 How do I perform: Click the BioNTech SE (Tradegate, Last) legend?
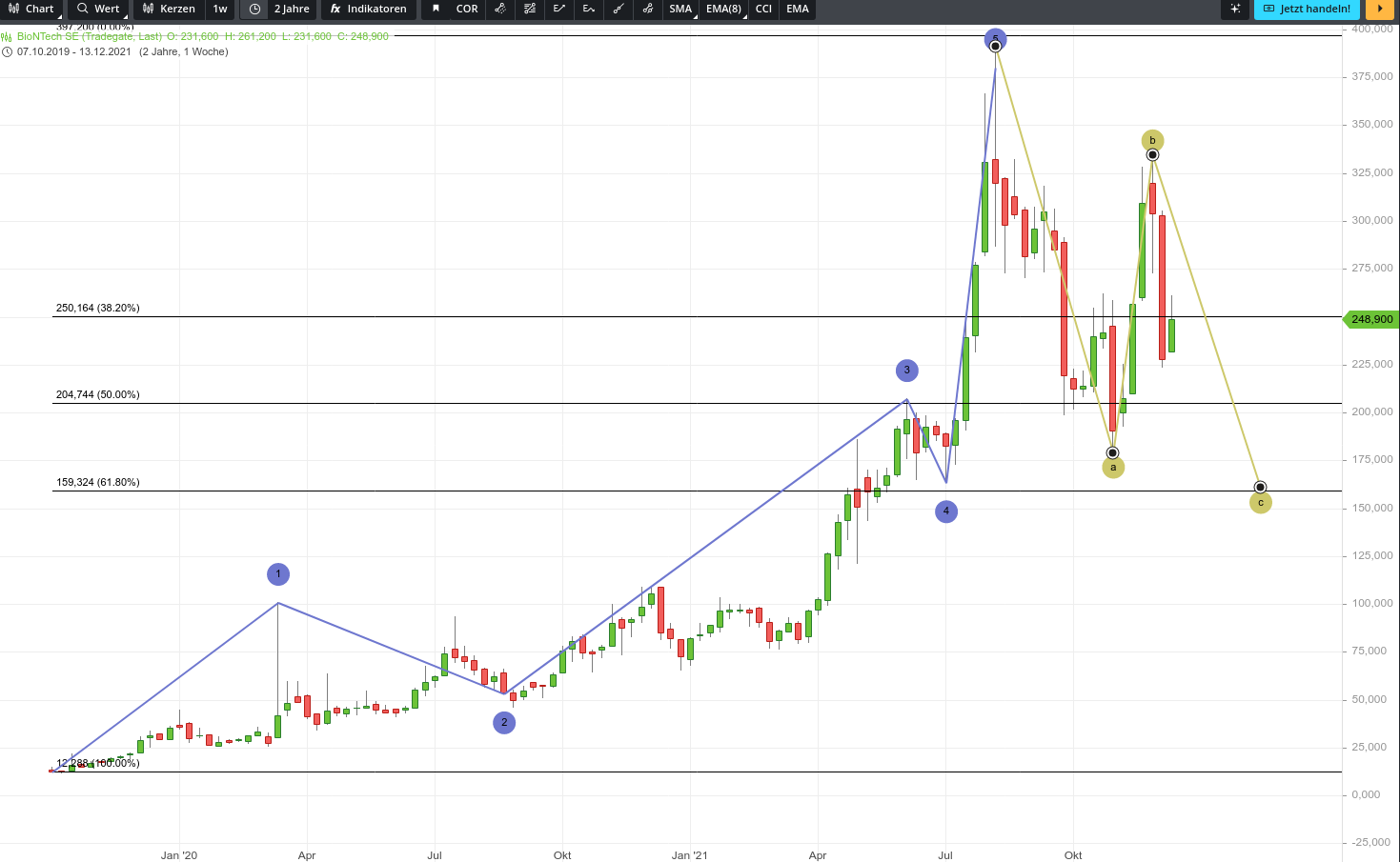pos(90,36)
